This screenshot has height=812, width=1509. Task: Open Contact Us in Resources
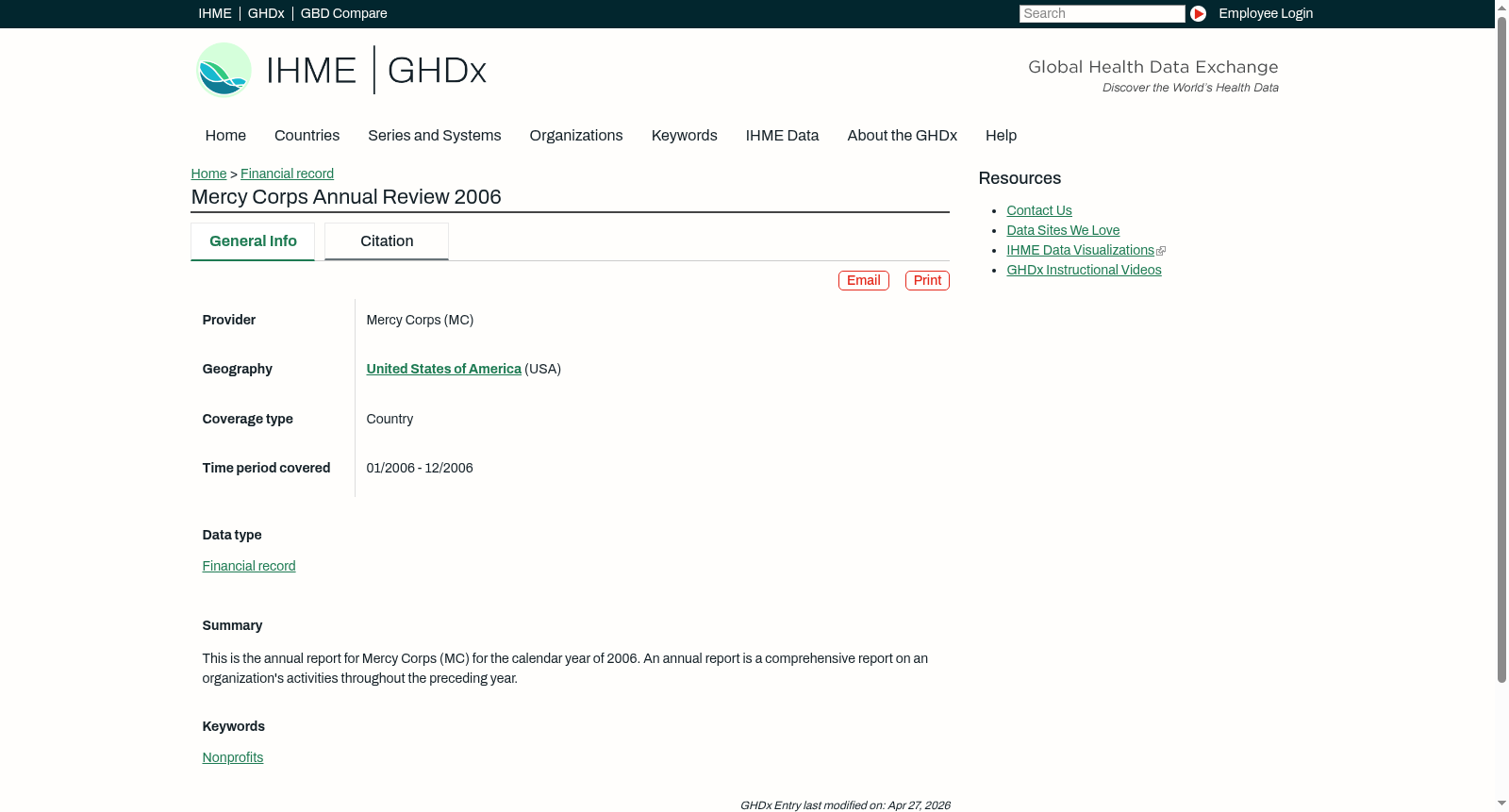tap(1039, 210)
